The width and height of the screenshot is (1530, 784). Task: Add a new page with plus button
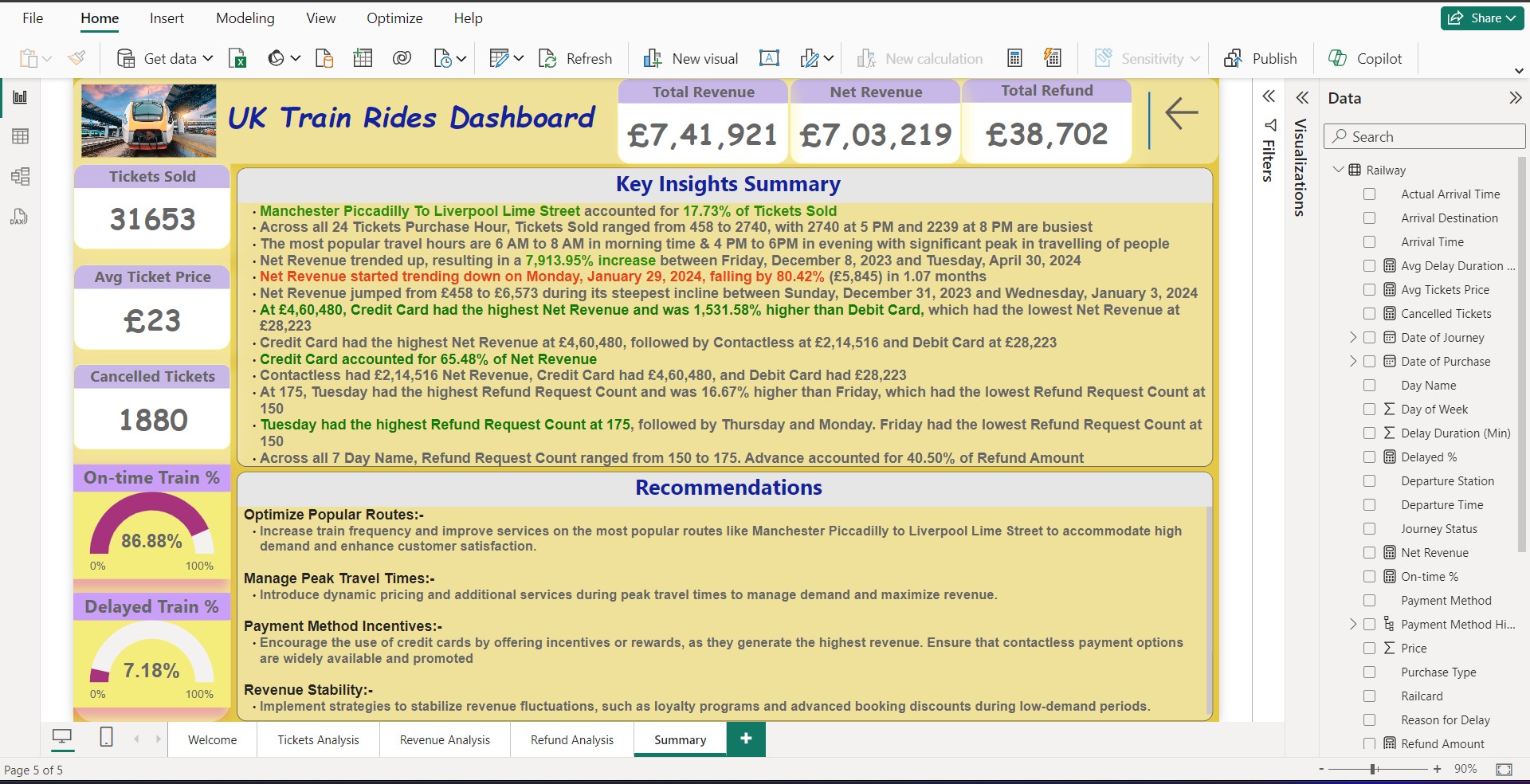746,739
